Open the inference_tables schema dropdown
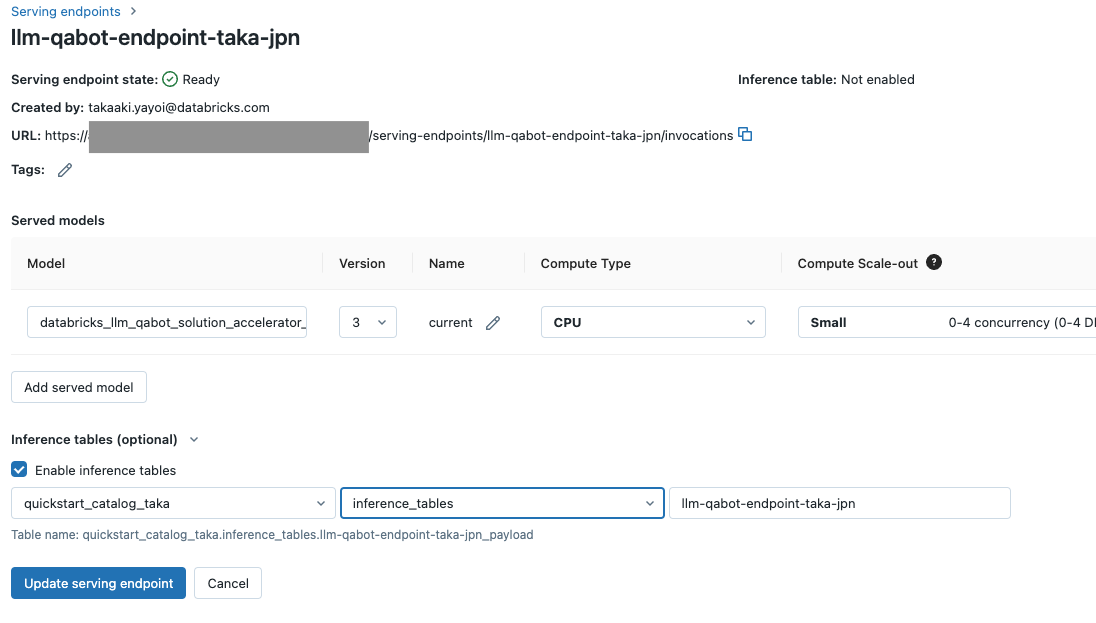Viewport: 1096px width, 623px height. coord(502,503)
